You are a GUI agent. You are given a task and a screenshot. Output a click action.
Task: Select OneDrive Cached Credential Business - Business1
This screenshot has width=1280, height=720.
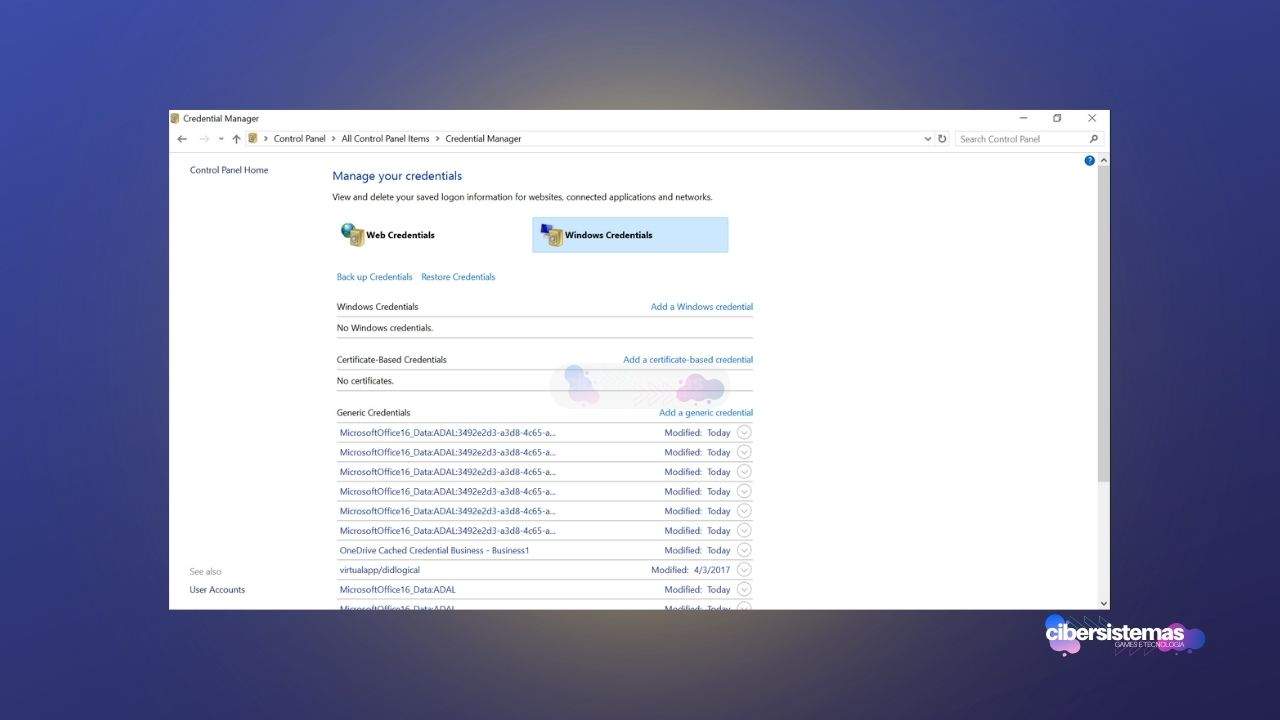(x=434, y=551)
